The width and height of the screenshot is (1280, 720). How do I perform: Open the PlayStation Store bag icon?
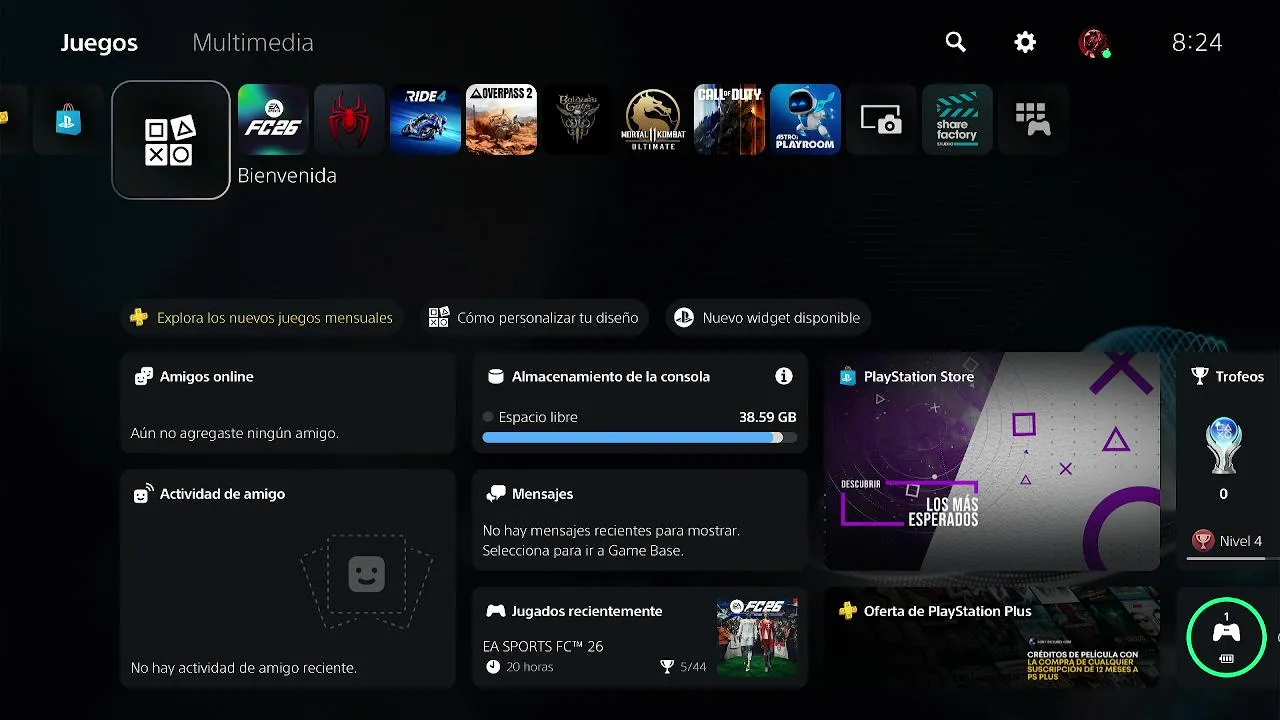[x=69, y=120]
